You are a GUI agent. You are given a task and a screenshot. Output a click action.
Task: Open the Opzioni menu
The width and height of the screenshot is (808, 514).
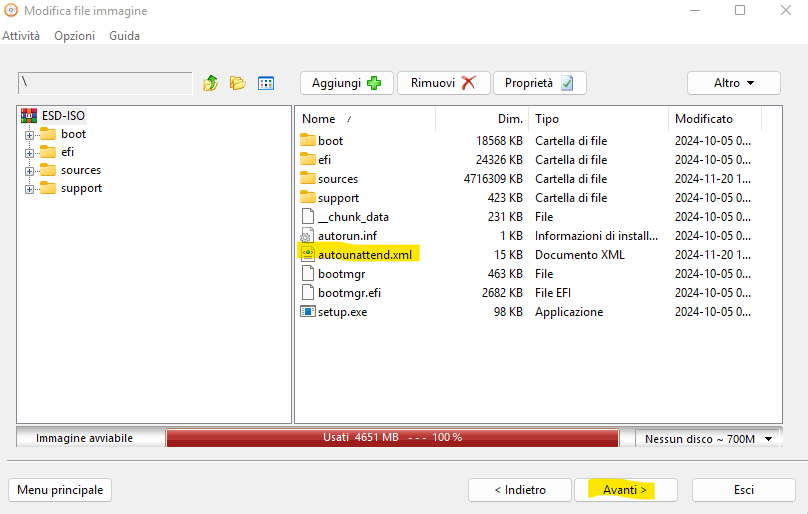pos(75,36)
